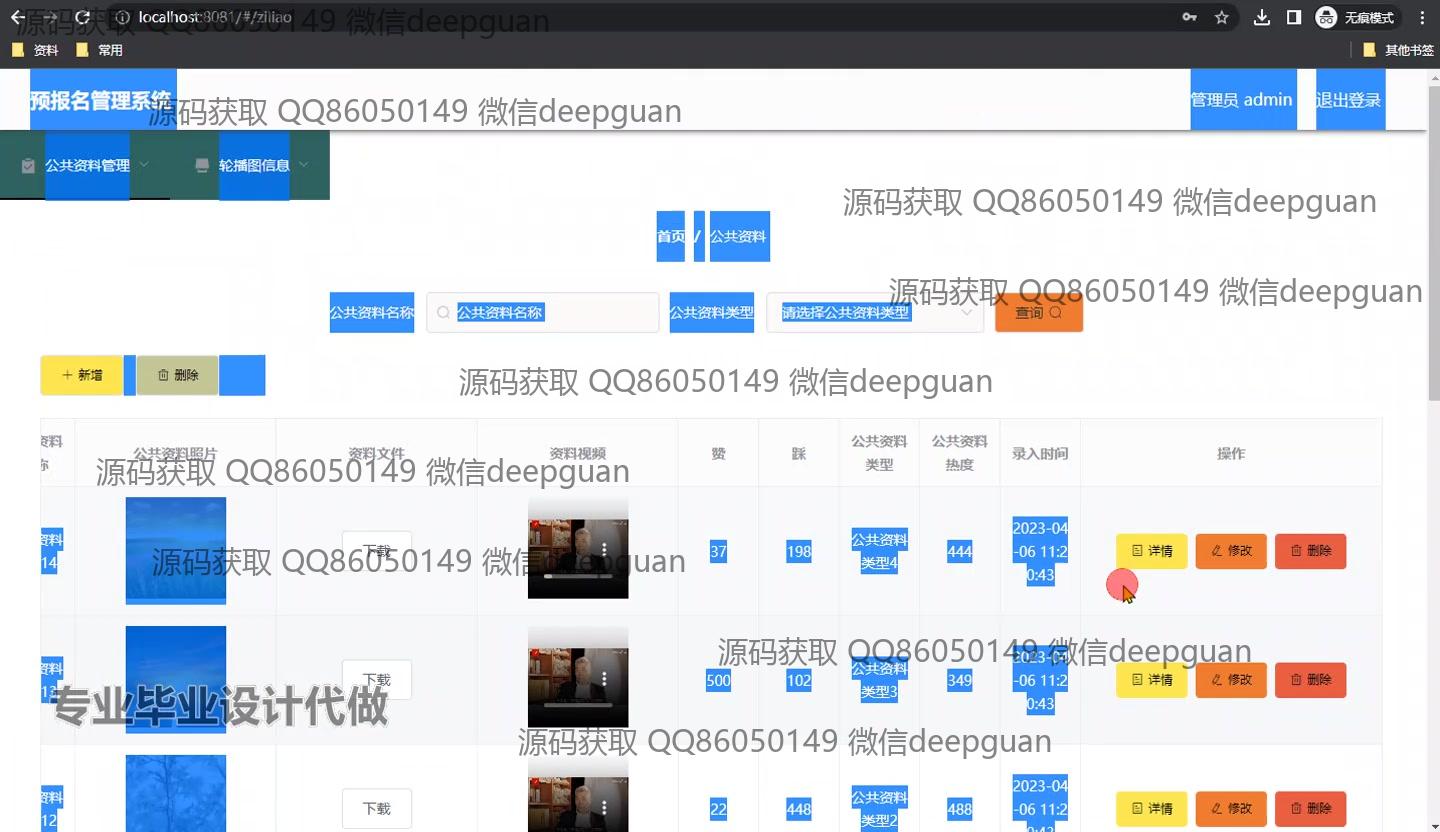
Task: Select the dislikes value 198 cell
Action: coord(799,551)
